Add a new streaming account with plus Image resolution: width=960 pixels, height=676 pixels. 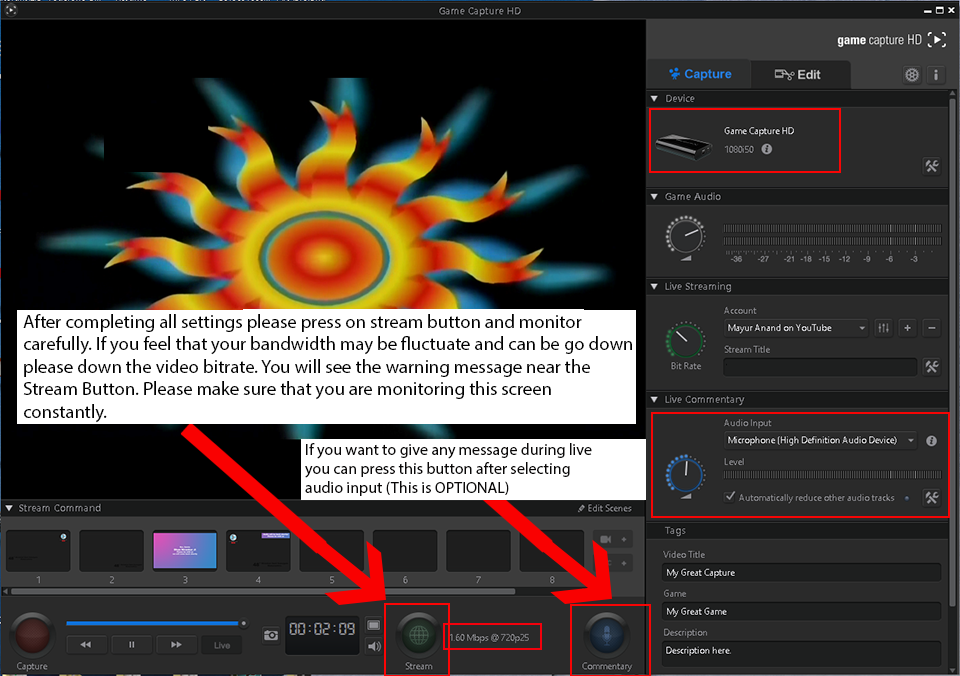click(907, 328)
